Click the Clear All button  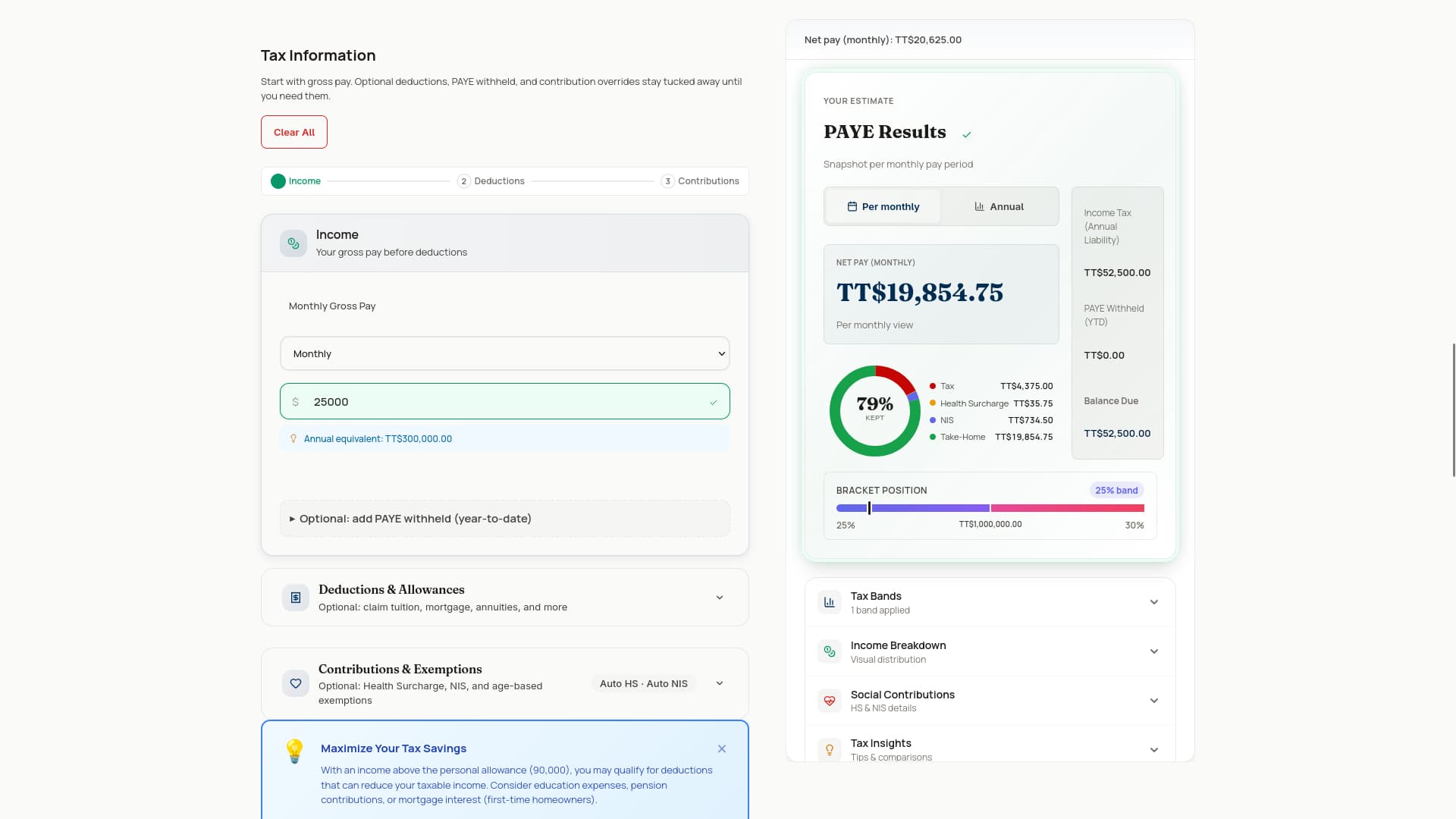pyautogui.click(x=294, y=132)
